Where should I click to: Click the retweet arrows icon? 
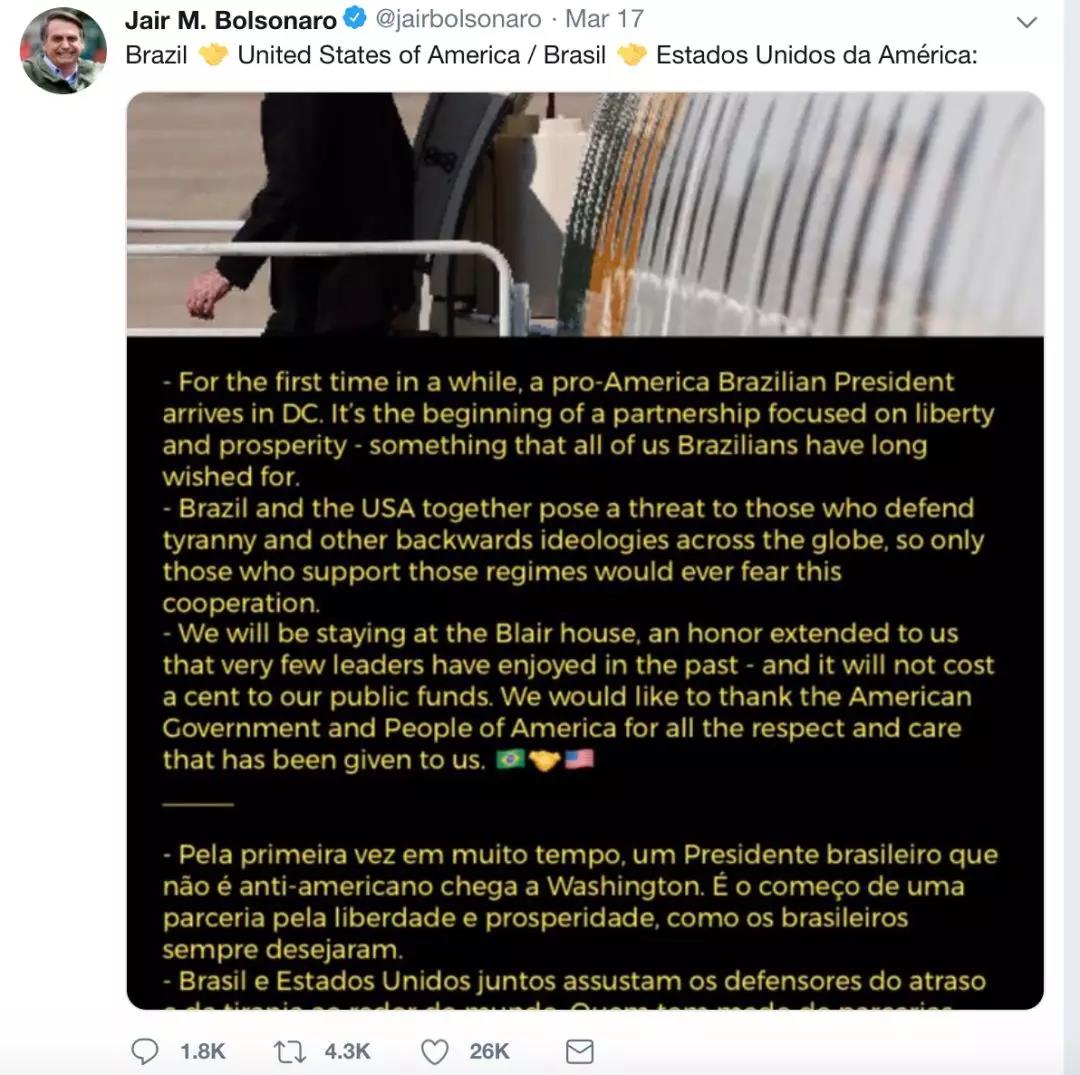click(290, 1052)
